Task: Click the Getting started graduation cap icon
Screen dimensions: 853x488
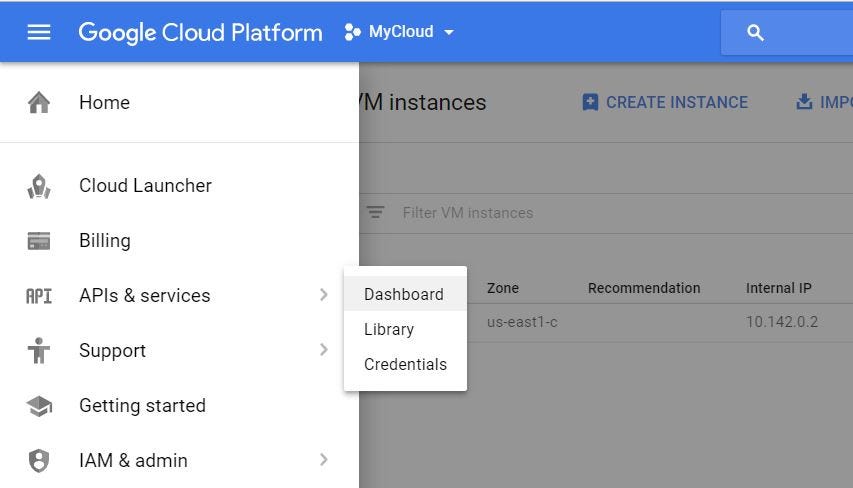Action: (39, 406)
